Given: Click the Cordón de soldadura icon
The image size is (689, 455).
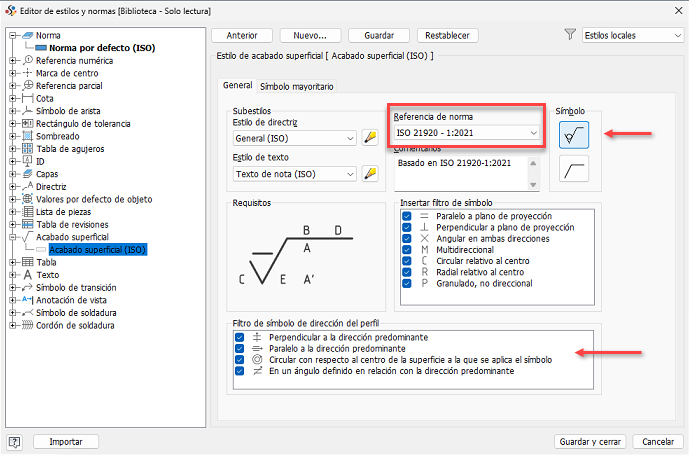Looking at the screenshot, I should 28,325.
